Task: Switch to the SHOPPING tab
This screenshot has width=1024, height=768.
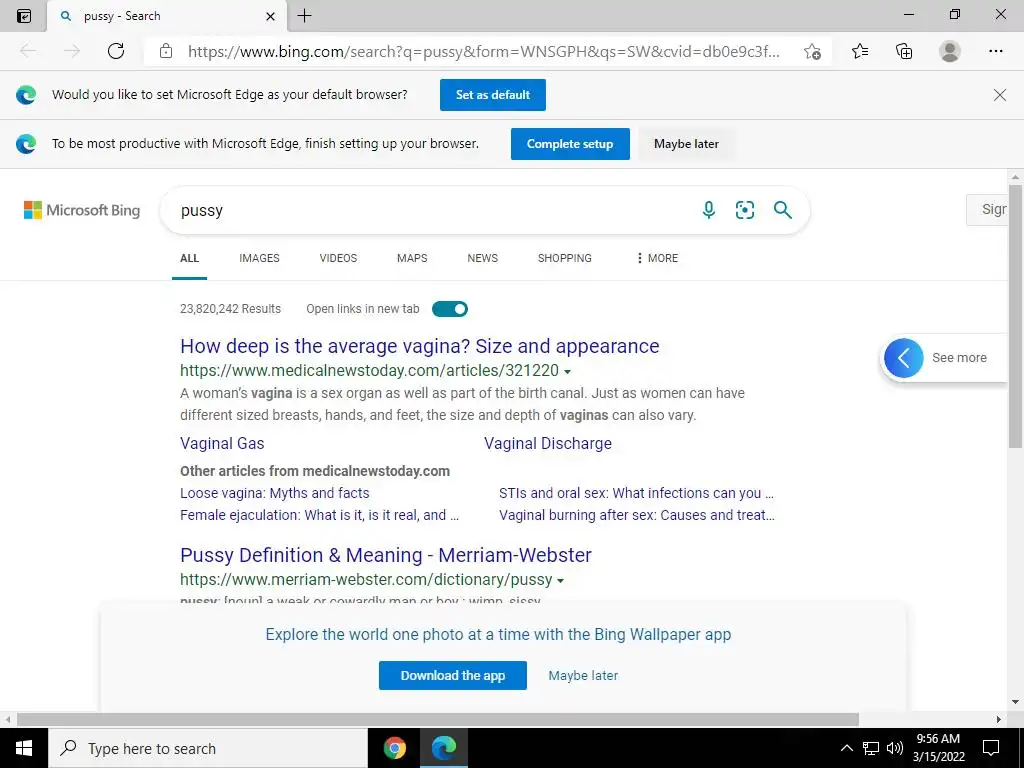Action: point(564,258)
